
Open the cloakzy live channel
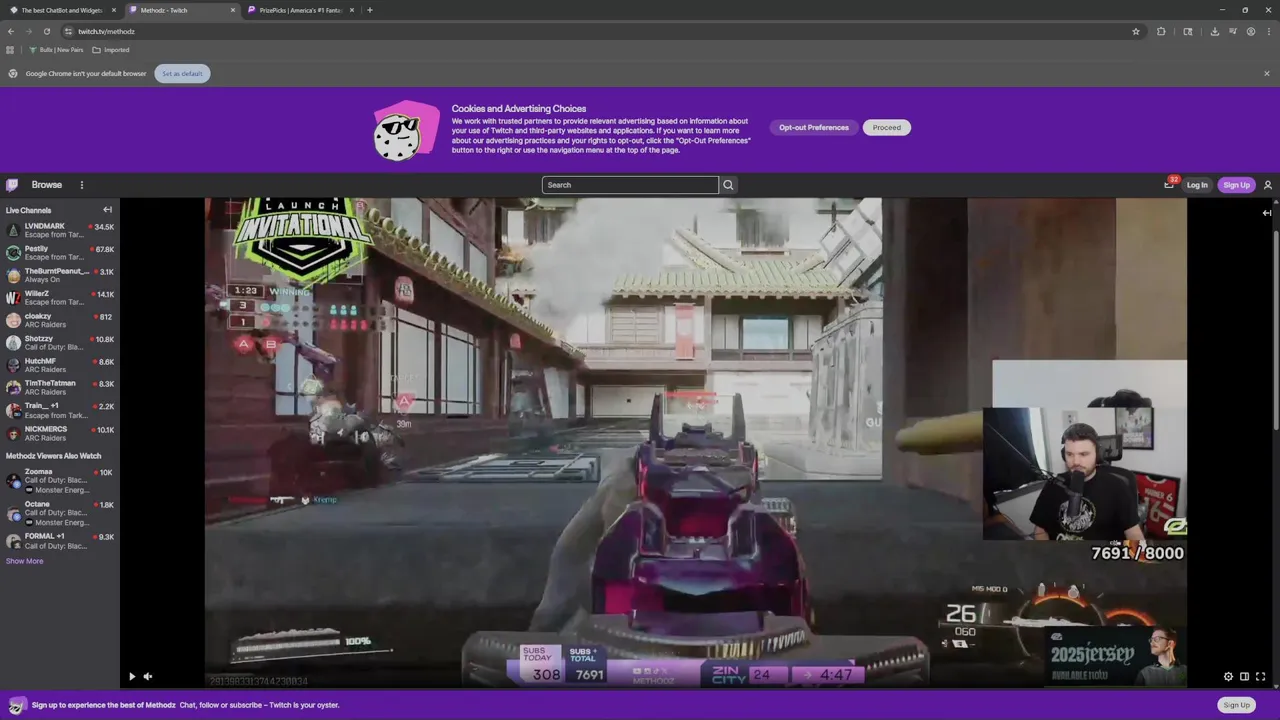tap(60, 320)
